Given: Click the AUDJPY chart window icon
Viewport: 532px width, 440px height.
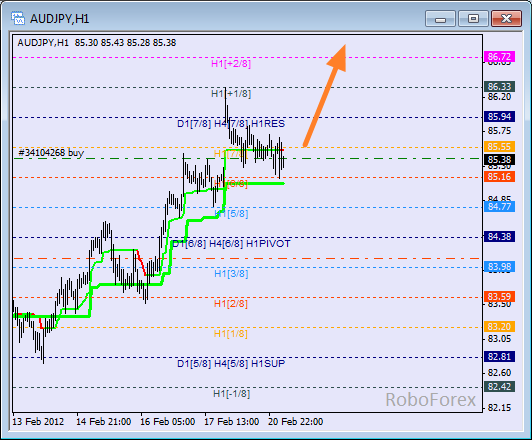Looking at the screenshot, I should 17,18.
